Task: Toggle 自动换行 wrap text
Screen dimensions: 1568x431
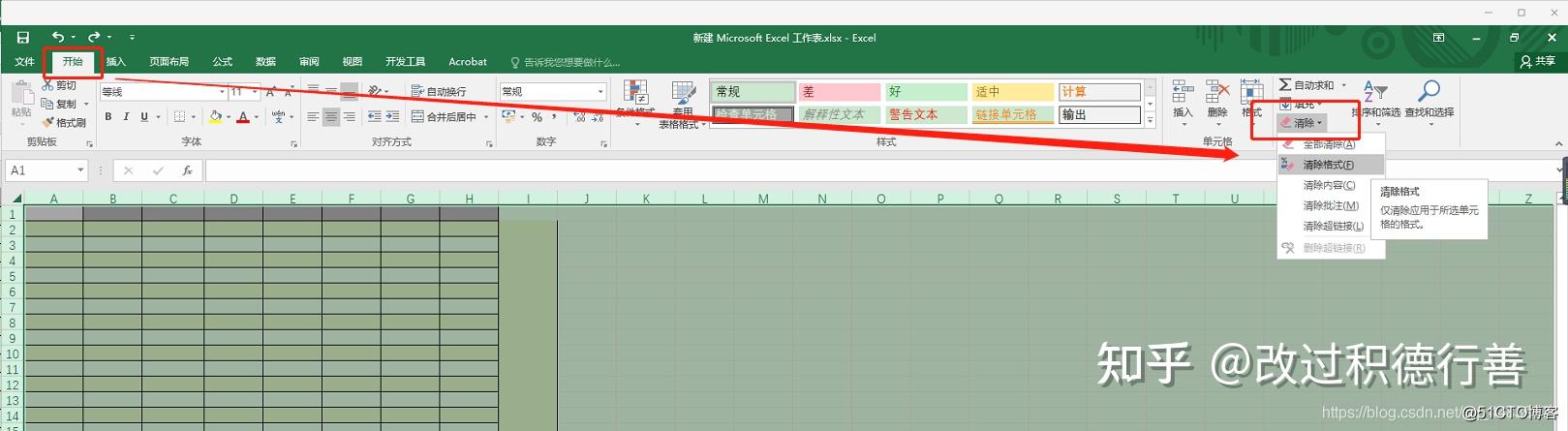Action: point(439,91)
